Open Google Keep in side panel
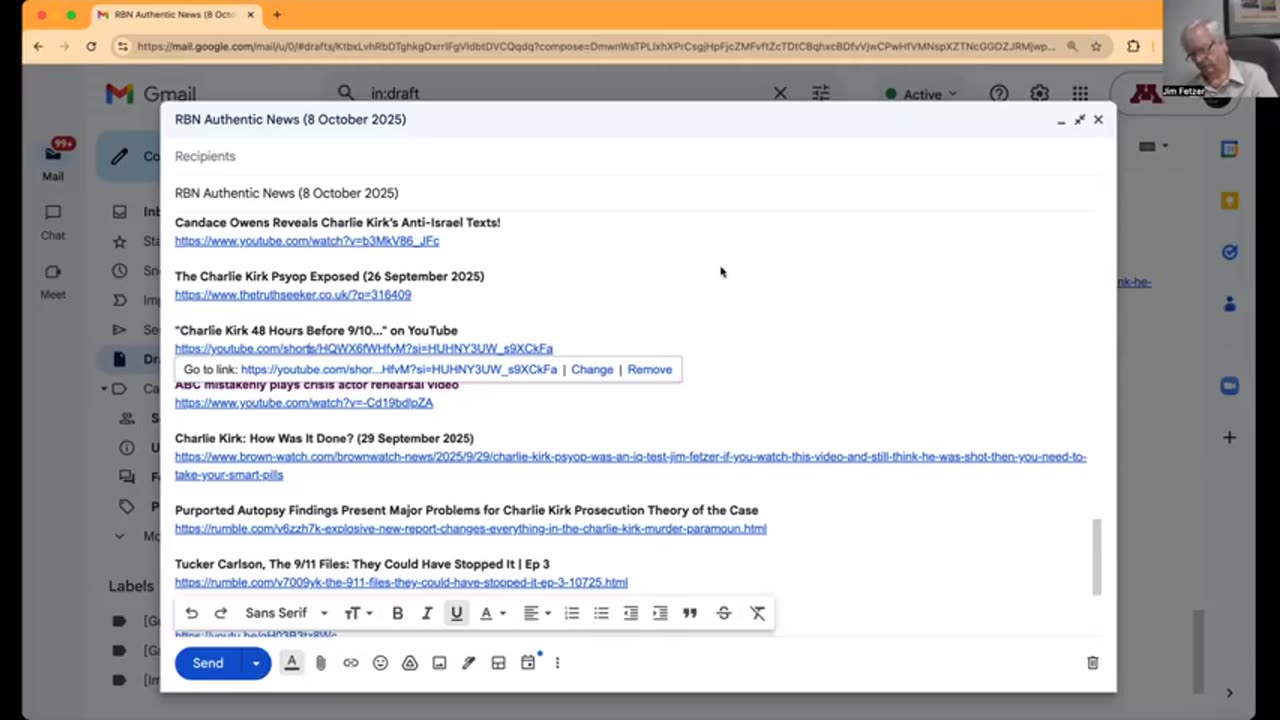1280x720 pixels. pos(1229,201)
